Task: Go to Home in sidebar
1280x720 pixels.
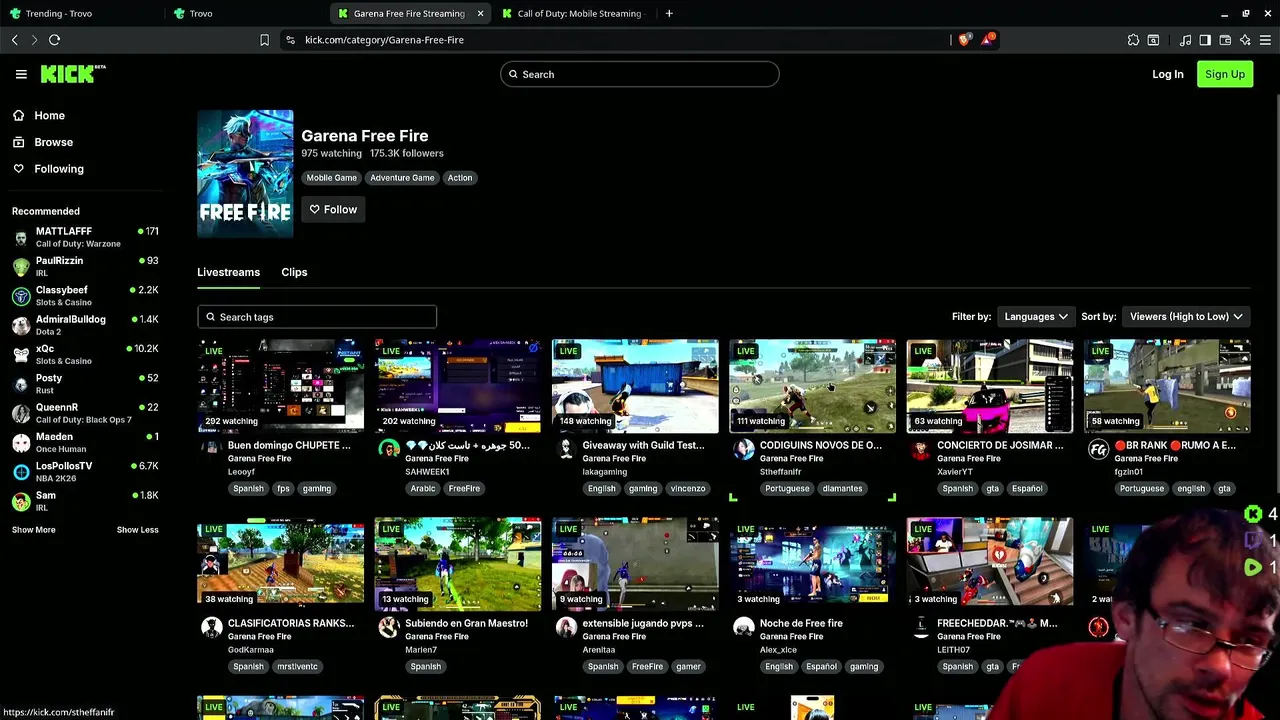Action: pyautogui.click(x=40, y=115)
